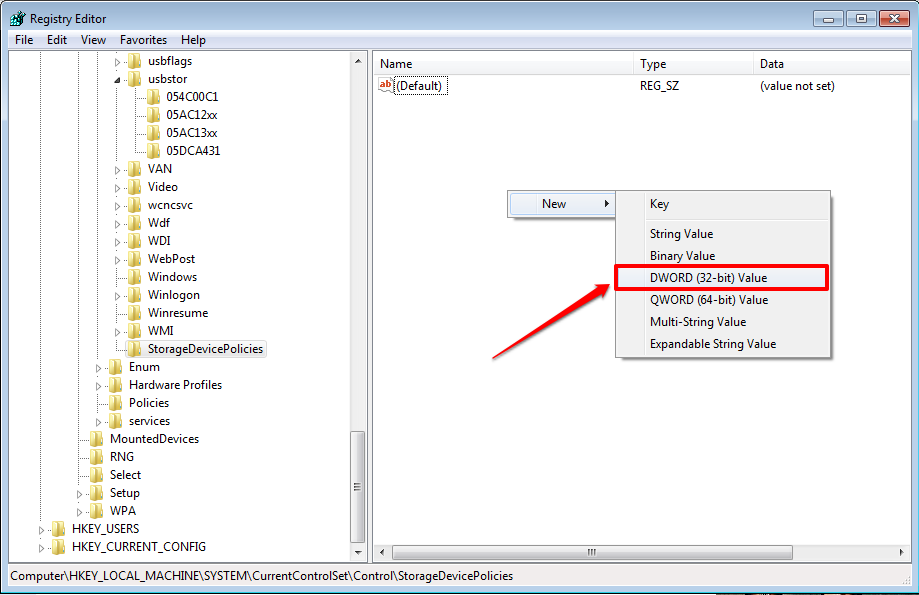The width and height of the screenshot is (919, 595).
Task: Collapse the usbstor key
Action: click(116, 78)
